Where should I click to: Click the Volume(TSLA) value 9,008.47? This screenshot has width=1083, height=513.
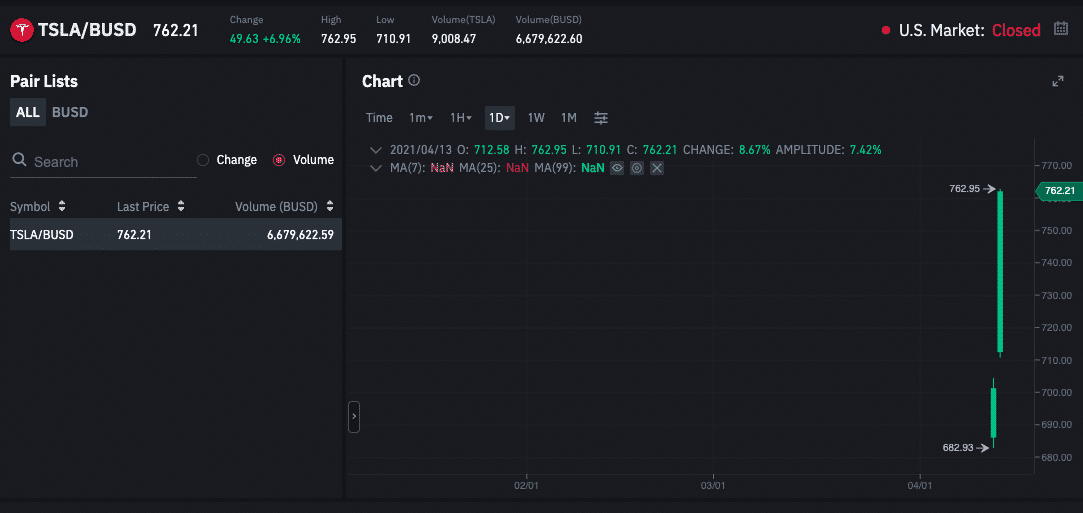click(454, 39)
